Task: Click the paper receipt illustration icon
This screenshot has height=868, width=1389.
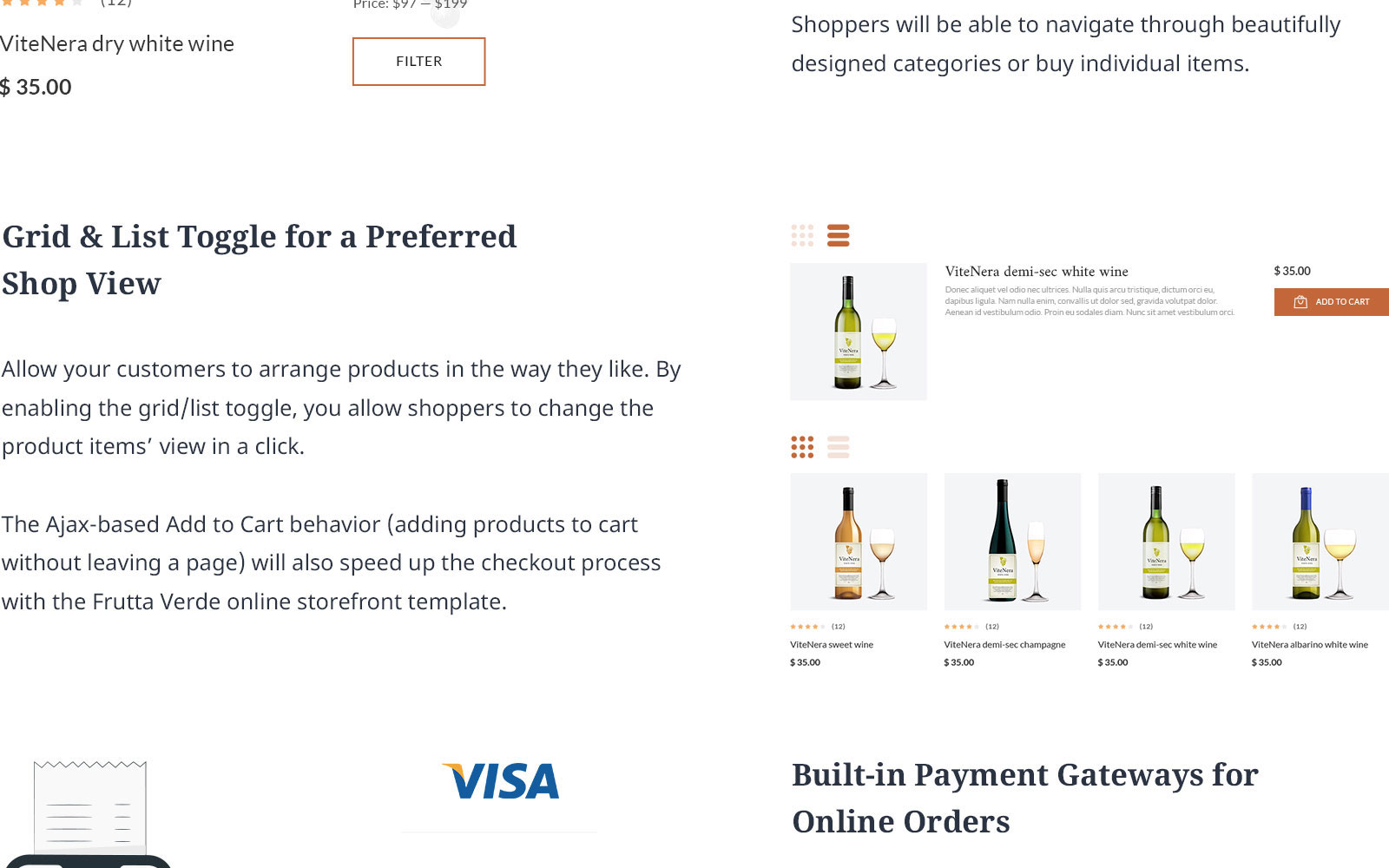Action: pyautogui.click(x=89, y=806)
